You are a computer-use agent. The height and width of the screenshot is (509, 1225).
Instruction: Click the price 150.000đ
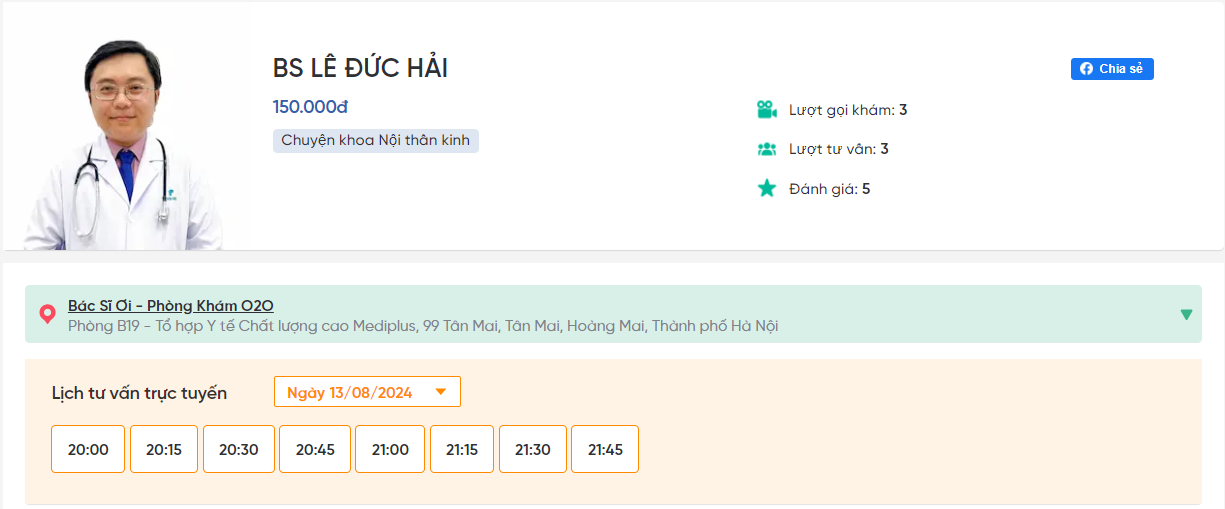tap(310, 107)
